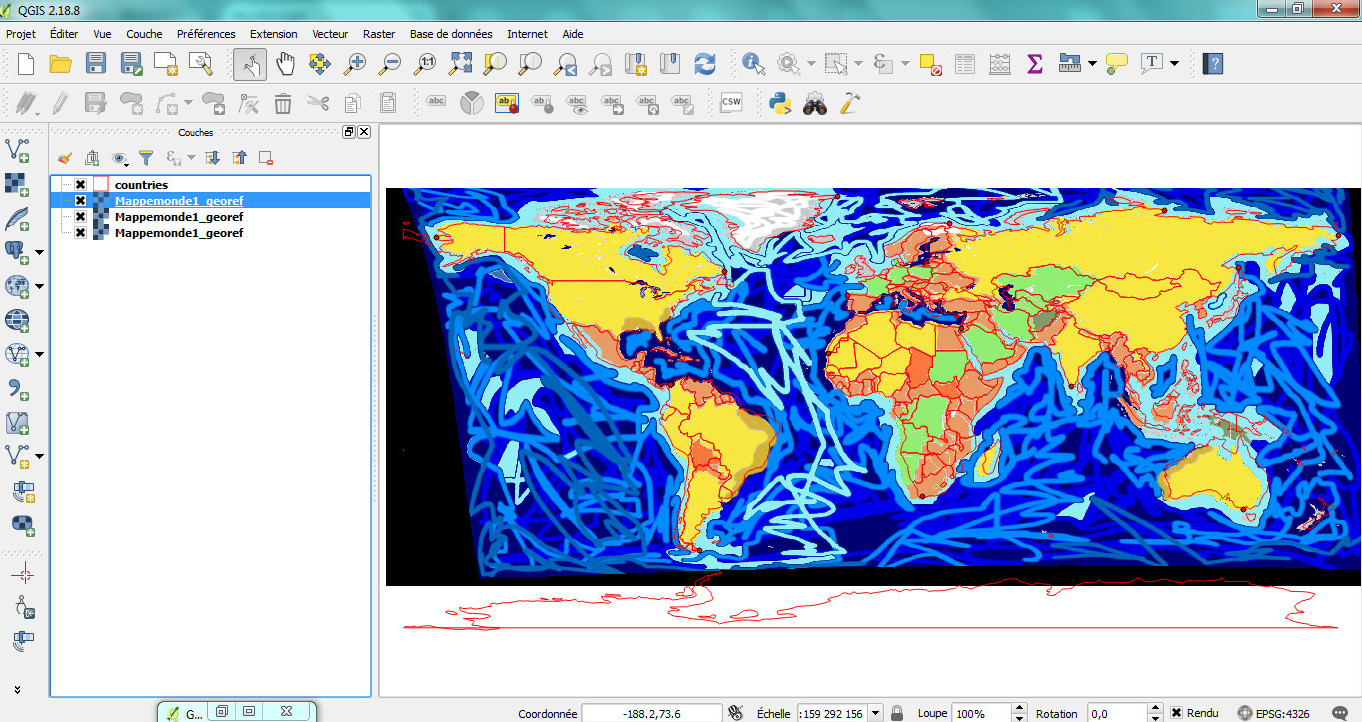Open the print composer manager wrench icon
This screenshot has height=722, width=1362.
point(201,64)
